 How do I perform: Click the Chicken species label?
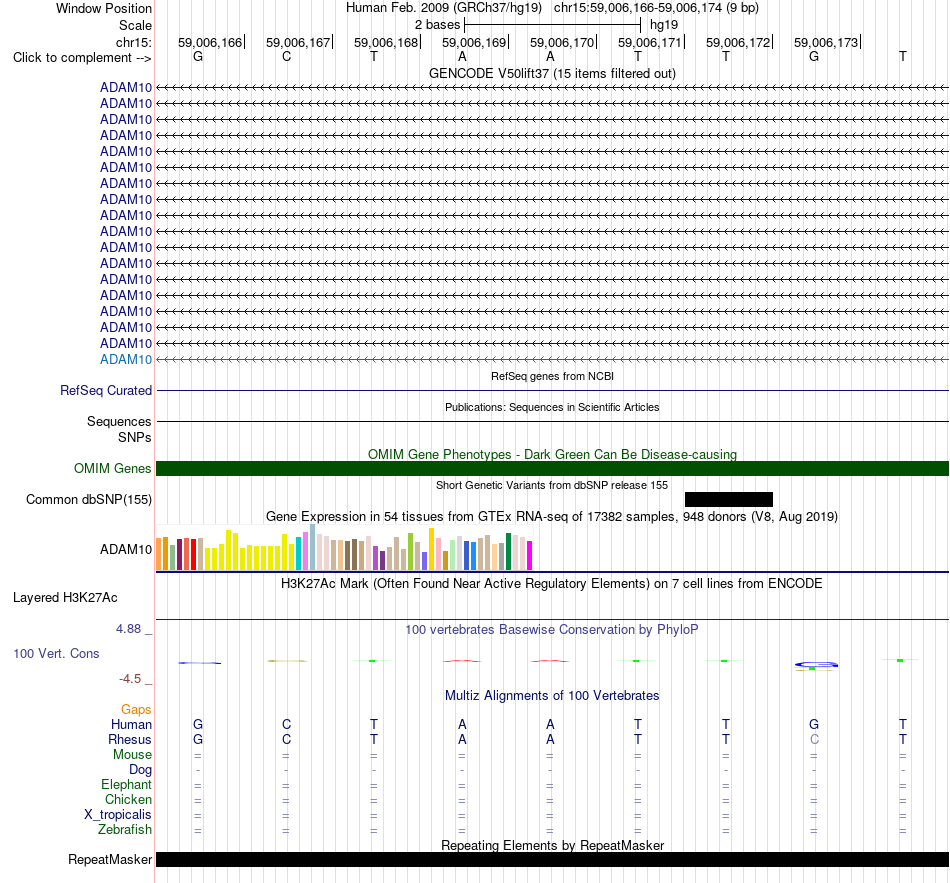pyautogui.click(x=128, y=800)
